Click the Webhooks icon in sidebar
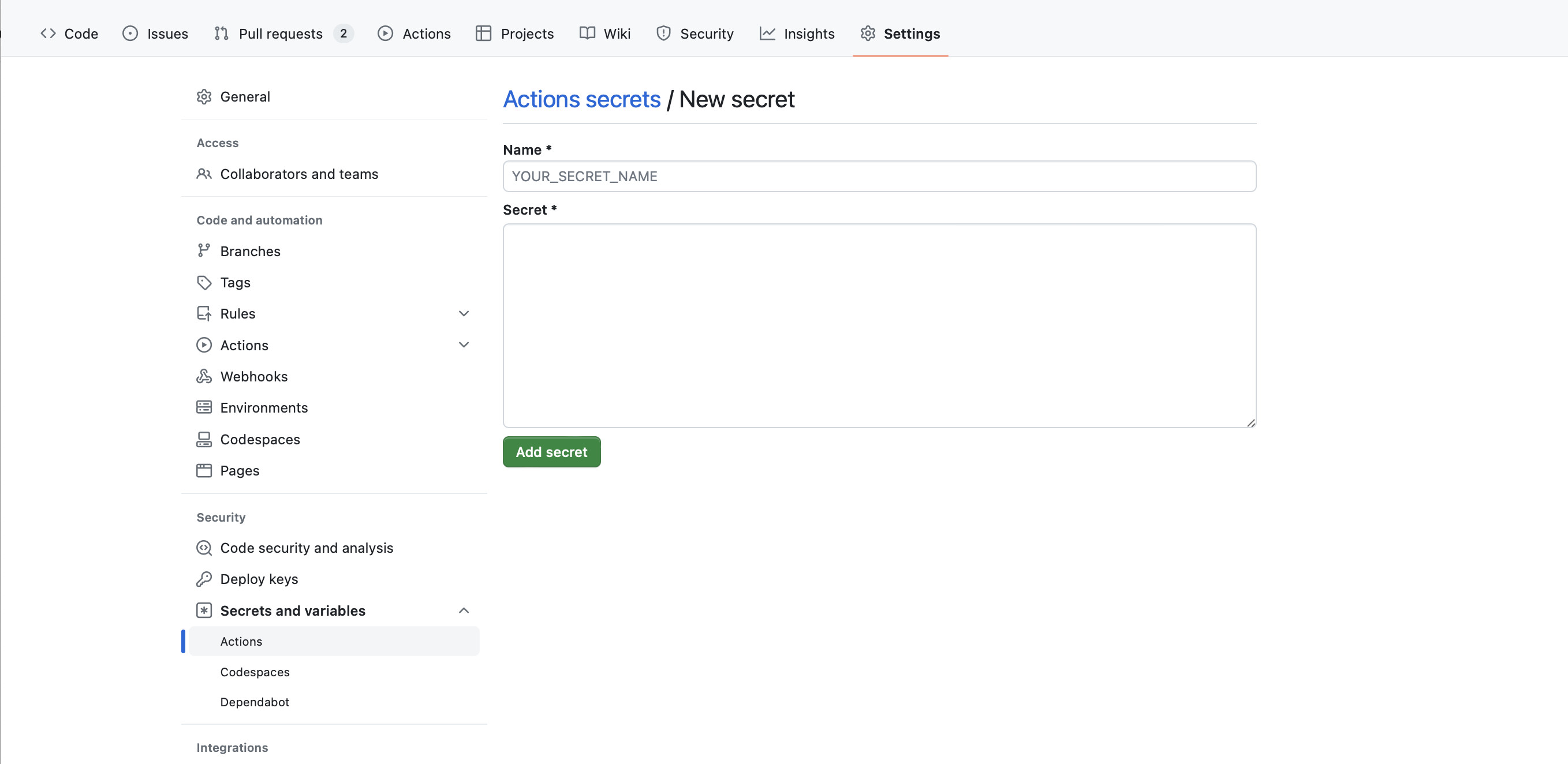Viewport: 1568px width, 764px height. tap(204, 377)
